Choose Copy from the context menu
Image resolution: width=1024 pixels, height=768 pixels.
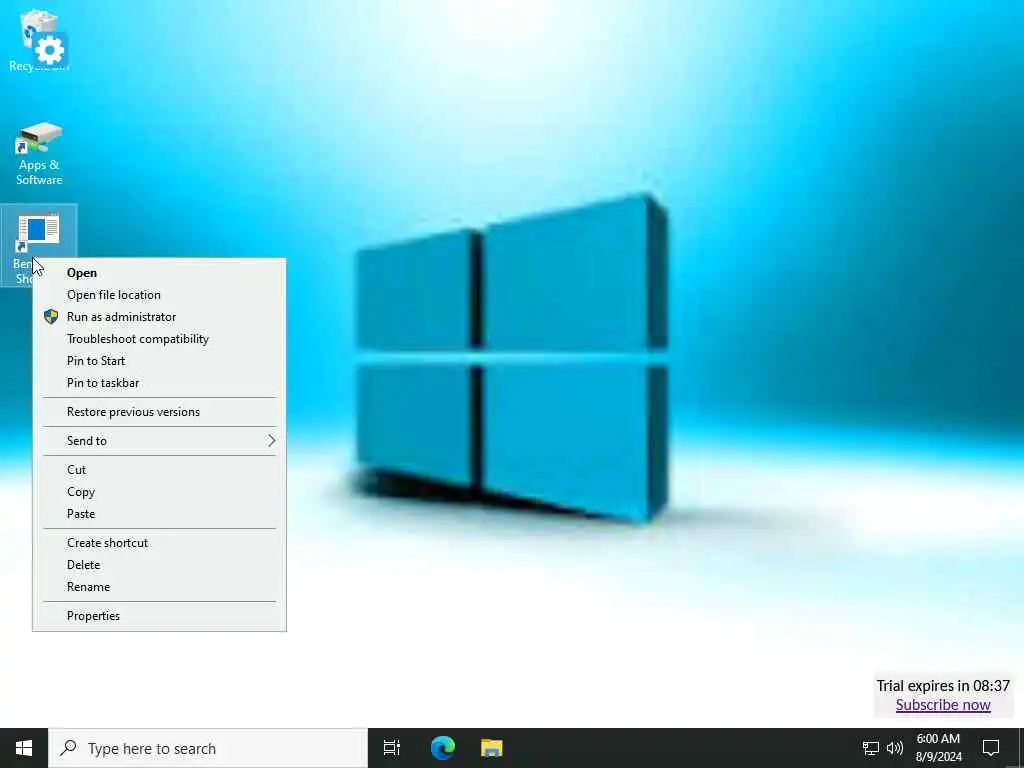click(159, 492)
